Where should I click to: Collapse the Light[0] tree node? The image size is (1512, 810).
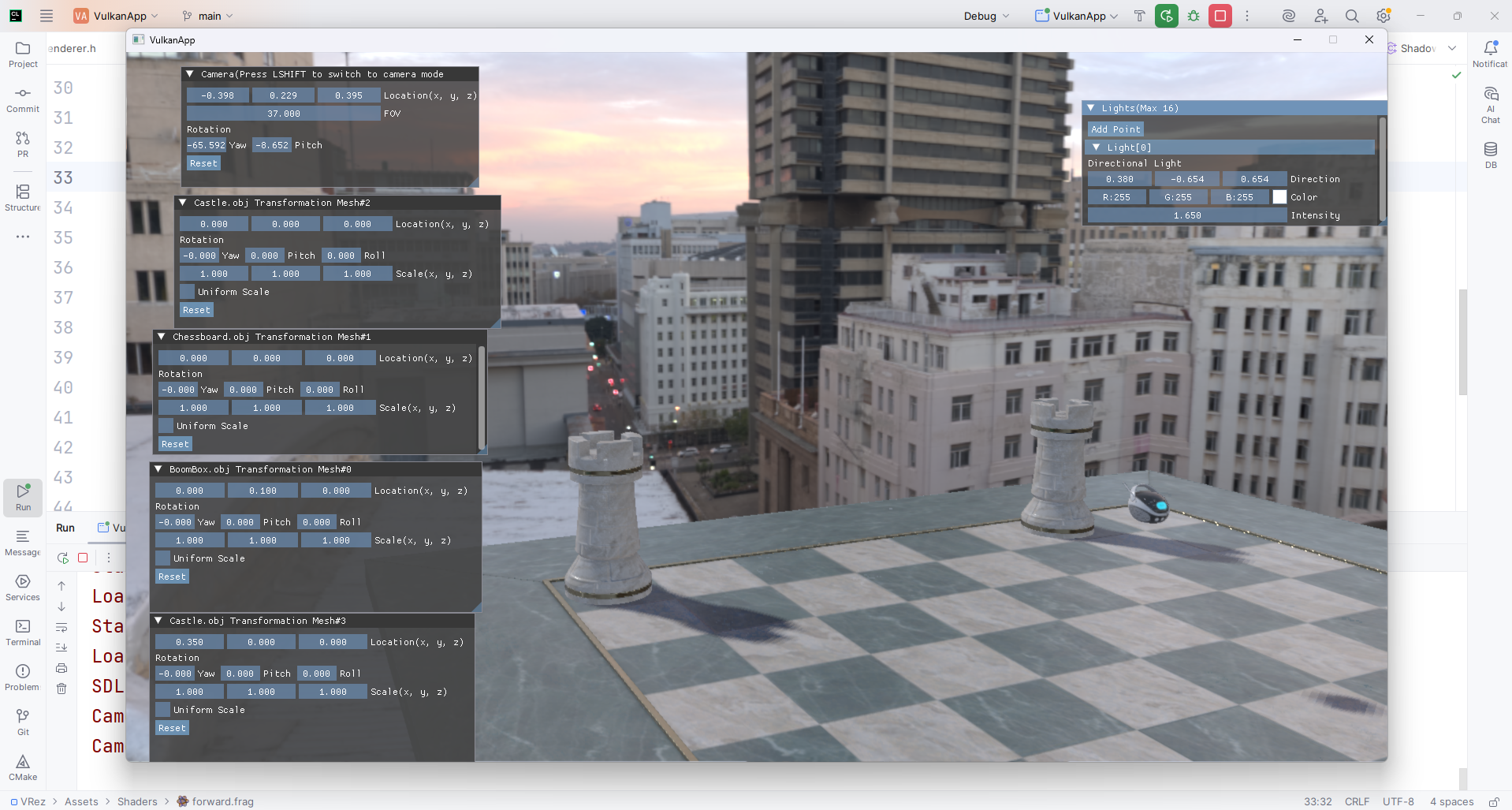coord(1097,147)
